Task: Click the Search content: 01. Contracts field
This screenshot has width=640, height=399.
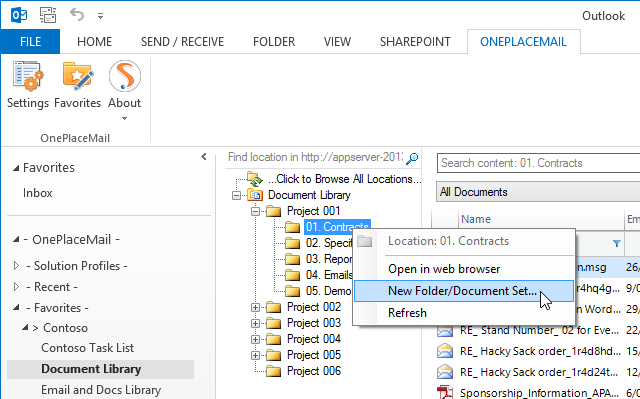Action: pos(538,163)
